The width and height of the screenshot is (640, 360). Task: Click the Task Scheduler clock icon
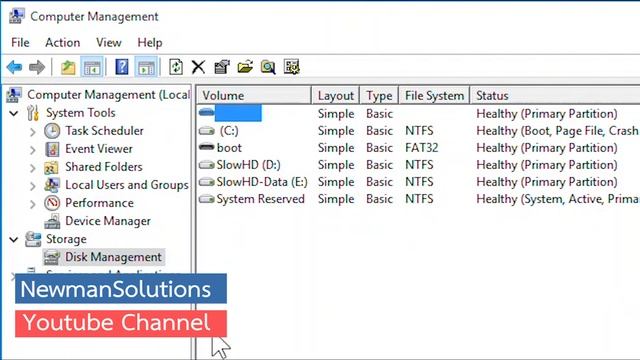click(x=52, y=131)
